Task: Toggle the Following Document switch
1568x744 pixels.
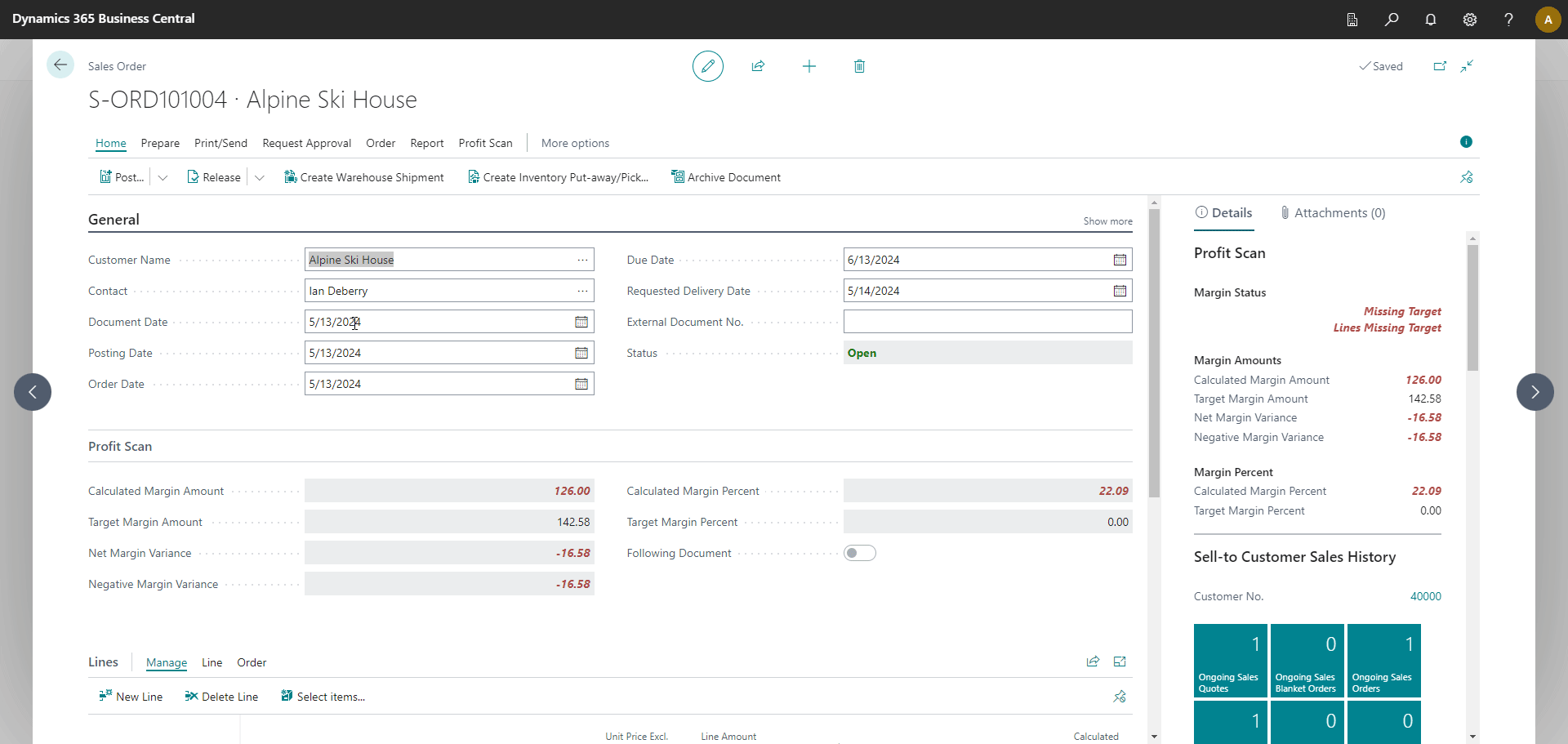Action: (859, 553)
